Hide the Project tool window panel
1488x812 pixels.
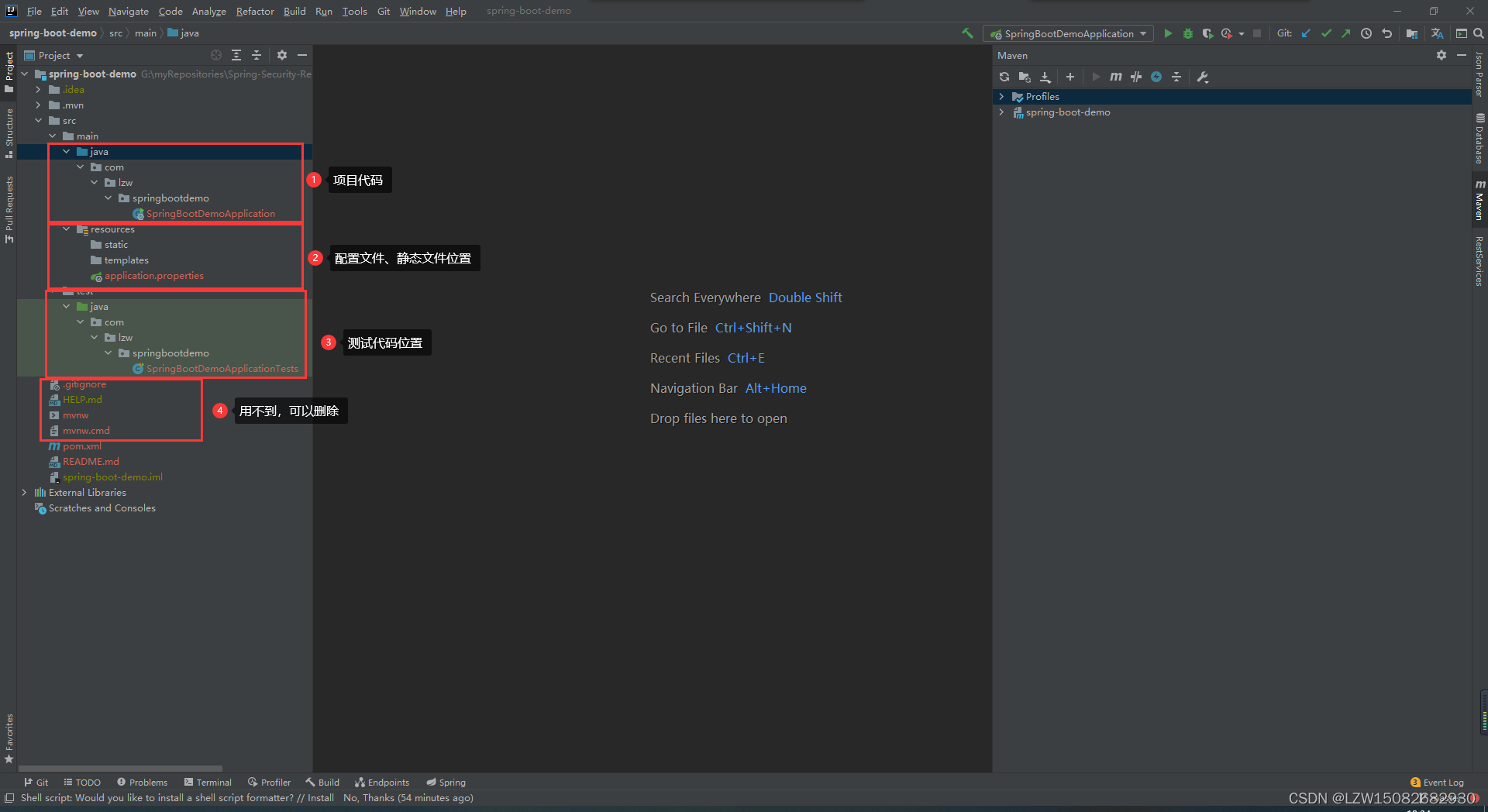tap(302, 55)
